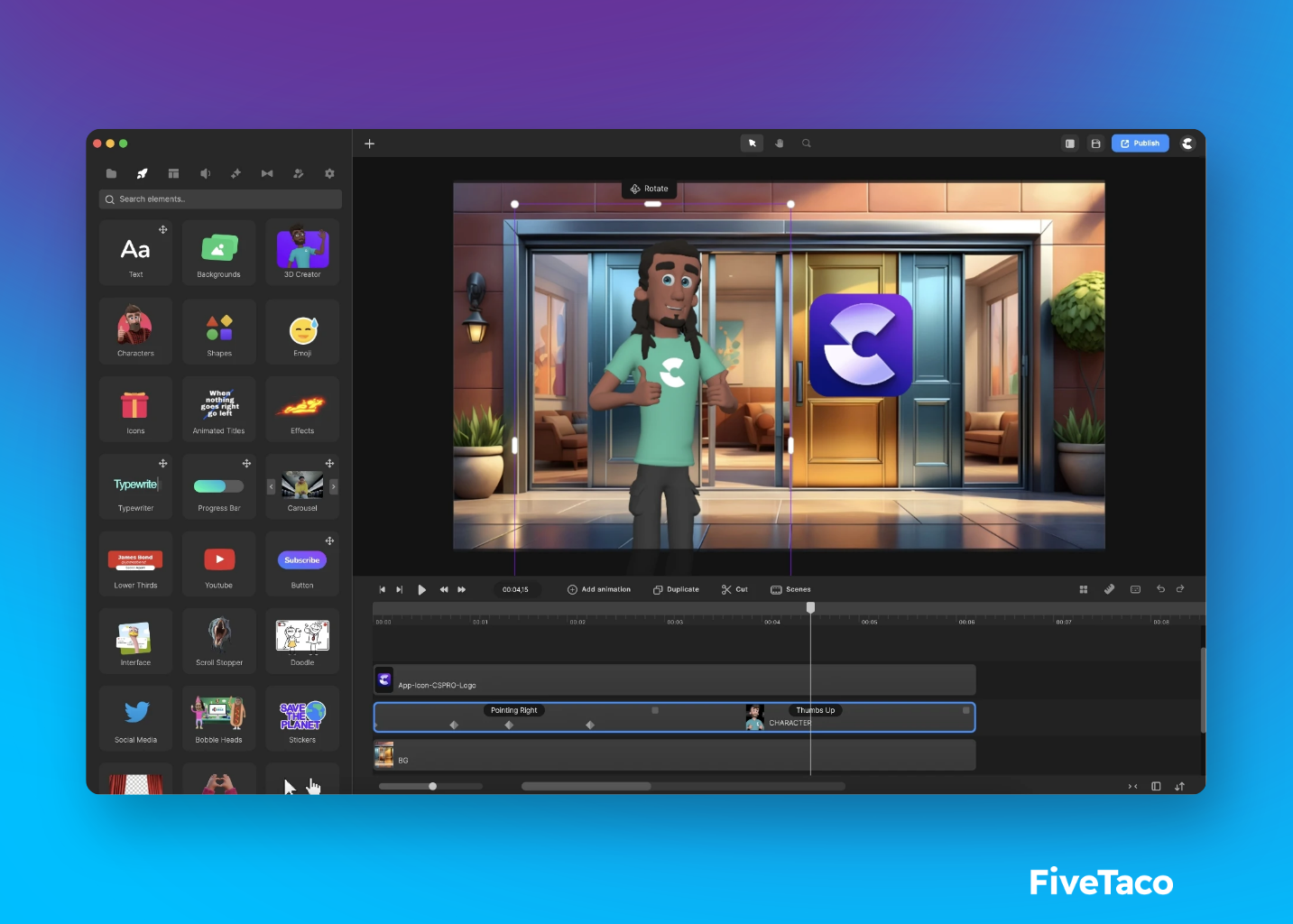1293x924 pixels.
Task: Open the Doodle category
Action: 302,641
